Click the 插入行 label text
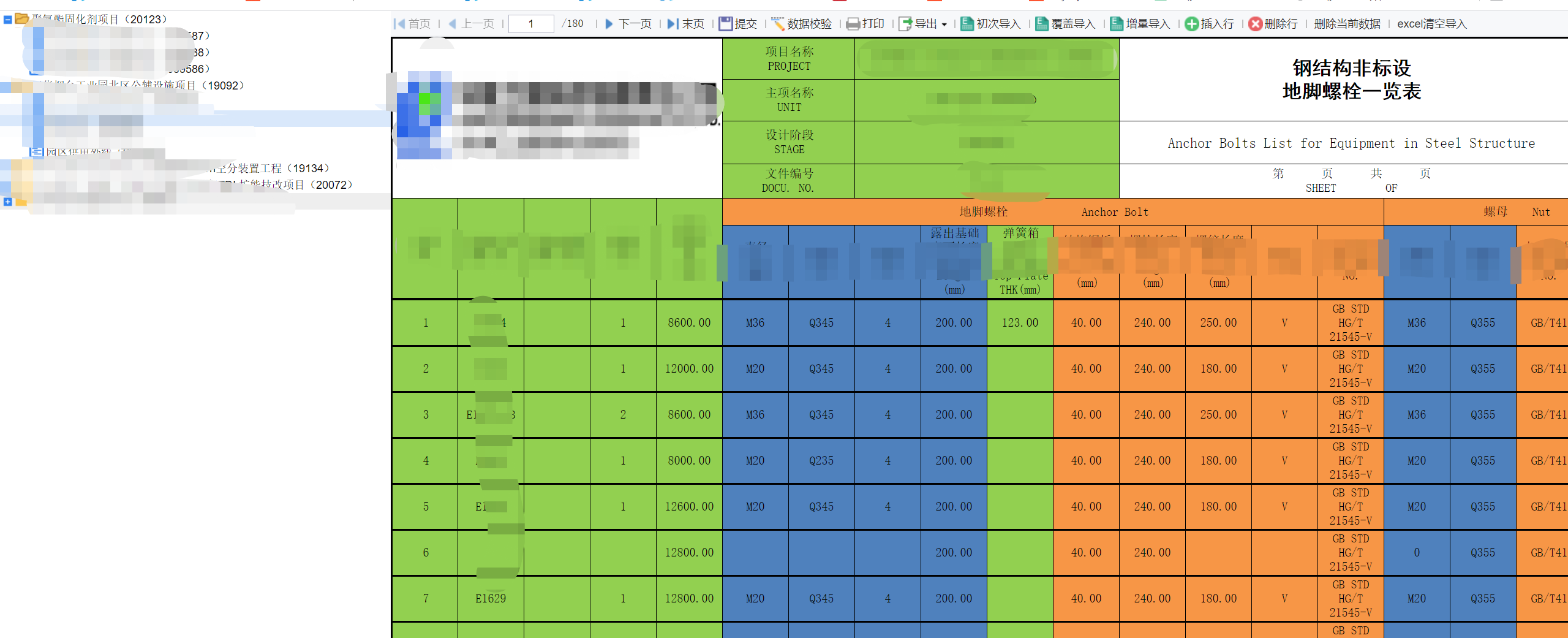 click(x=1218, y=24)
